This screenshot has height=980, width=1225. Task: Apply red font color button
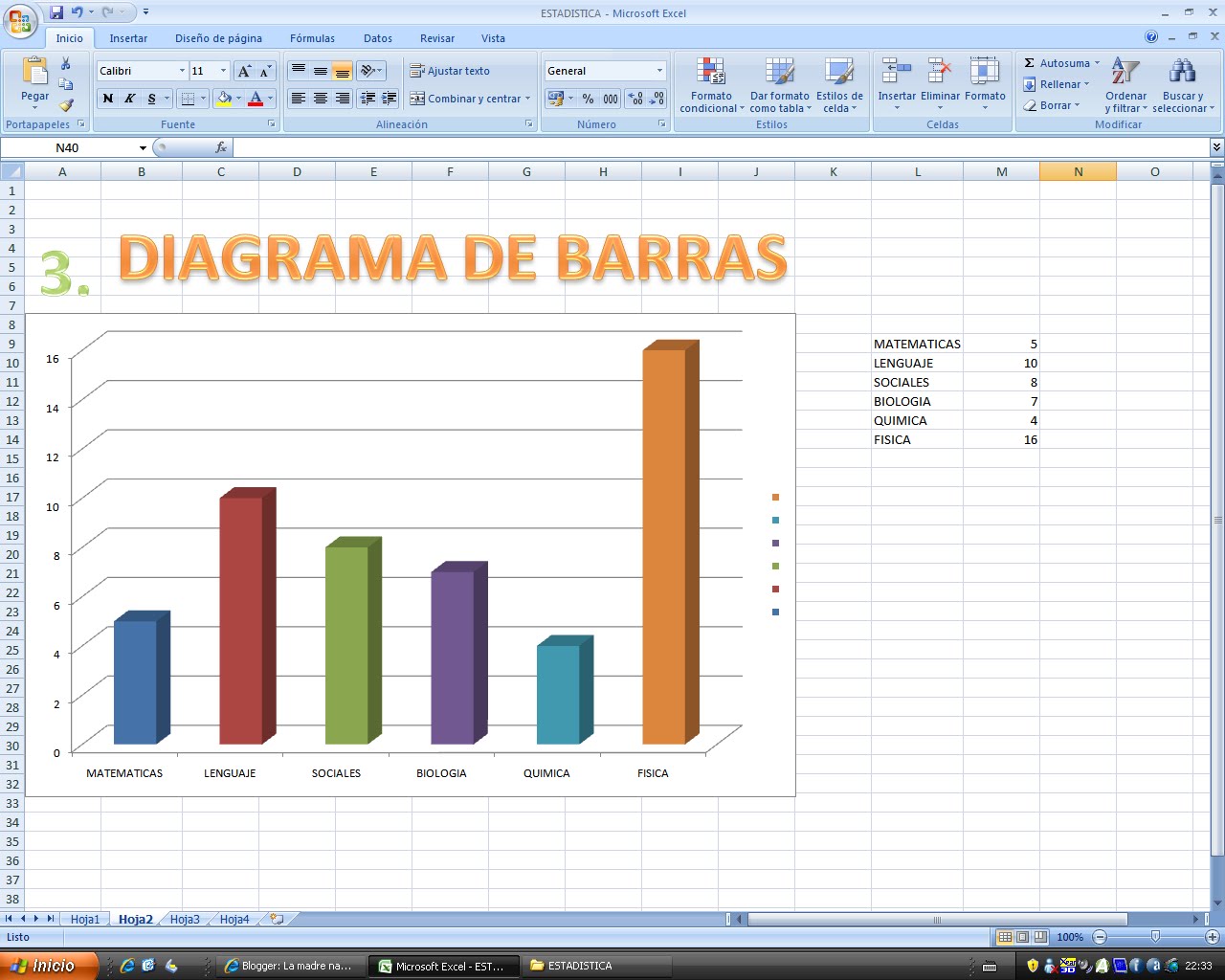(256, 99)
